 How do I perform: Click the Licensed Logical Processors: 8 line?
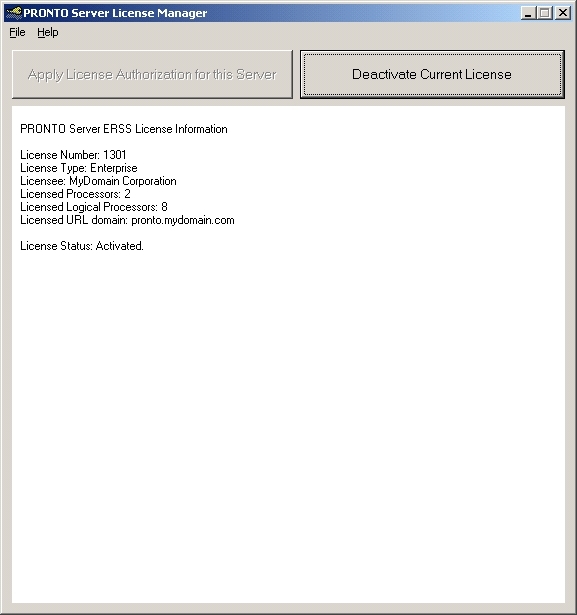coord(94,207)
